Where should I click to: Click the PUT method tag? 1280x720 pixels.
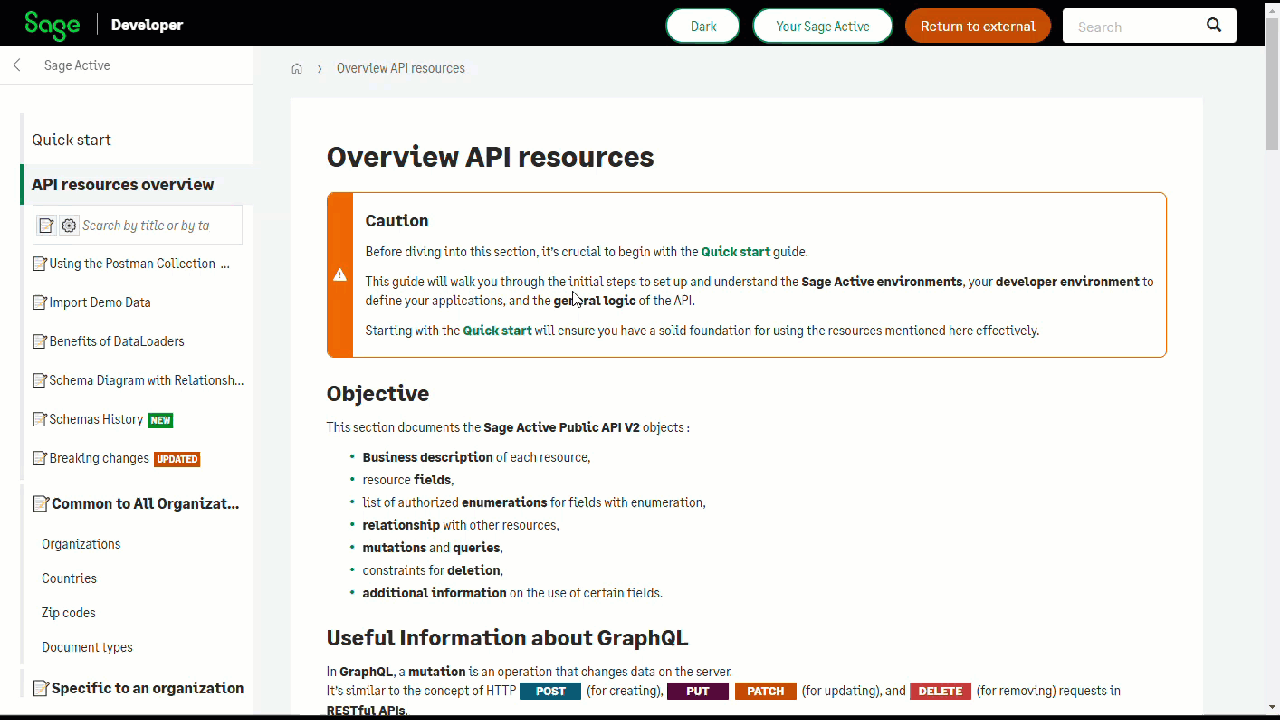698,691
